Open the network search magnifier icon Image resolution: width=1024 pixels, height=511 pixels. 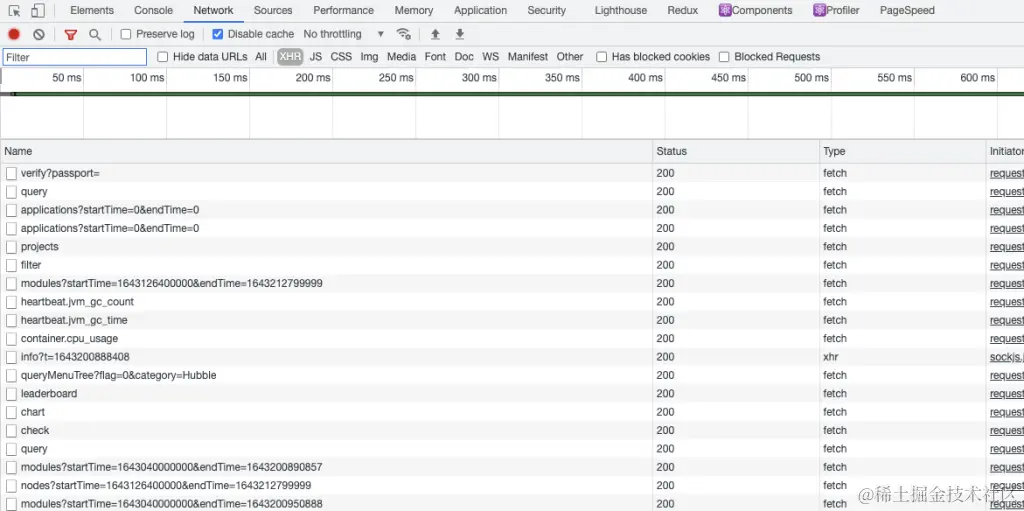tap(95, 35)
